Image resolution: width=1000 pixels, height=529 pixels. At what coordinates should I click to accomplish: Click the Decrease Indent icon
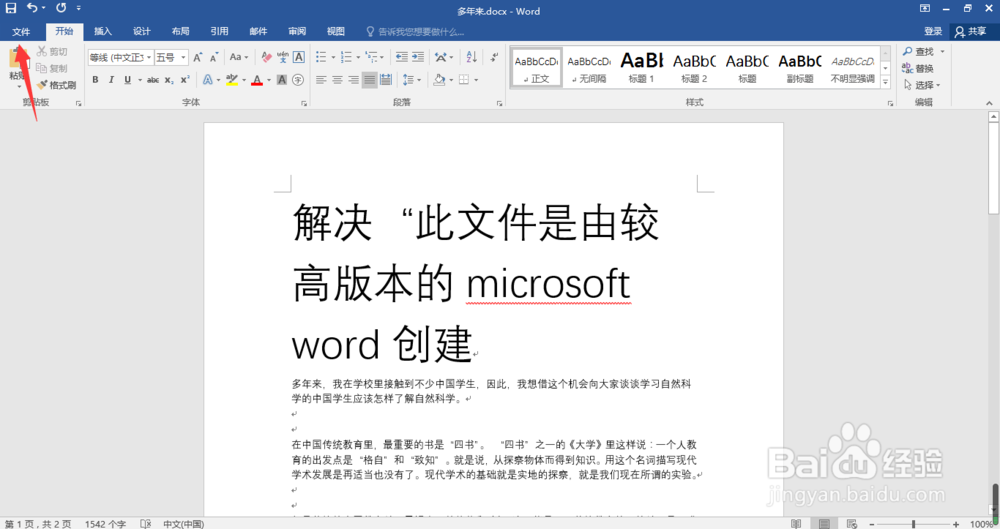402,57
